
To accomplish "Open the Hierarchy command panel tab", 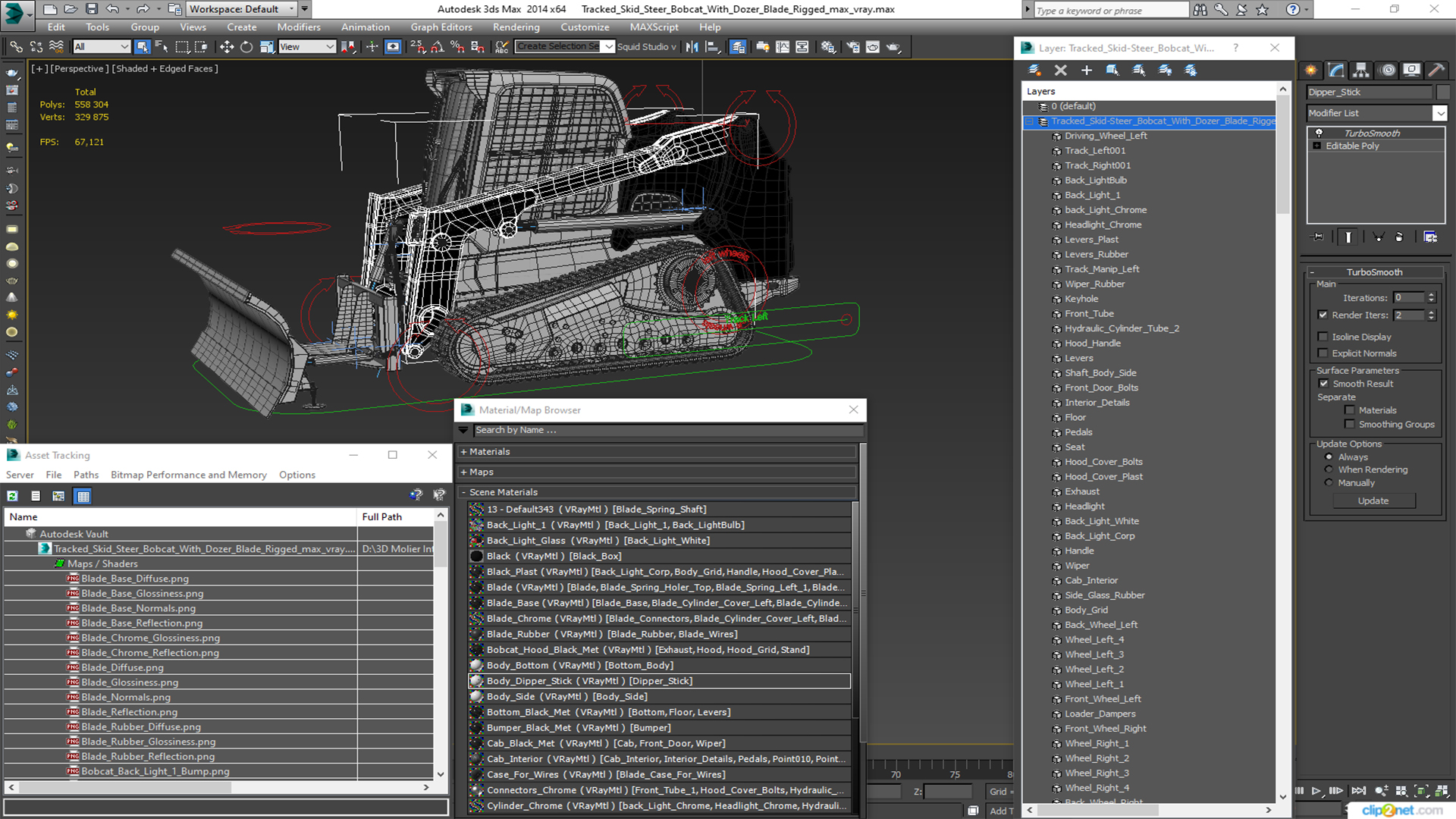I will pyautogui.click(x=1361, y=71).
